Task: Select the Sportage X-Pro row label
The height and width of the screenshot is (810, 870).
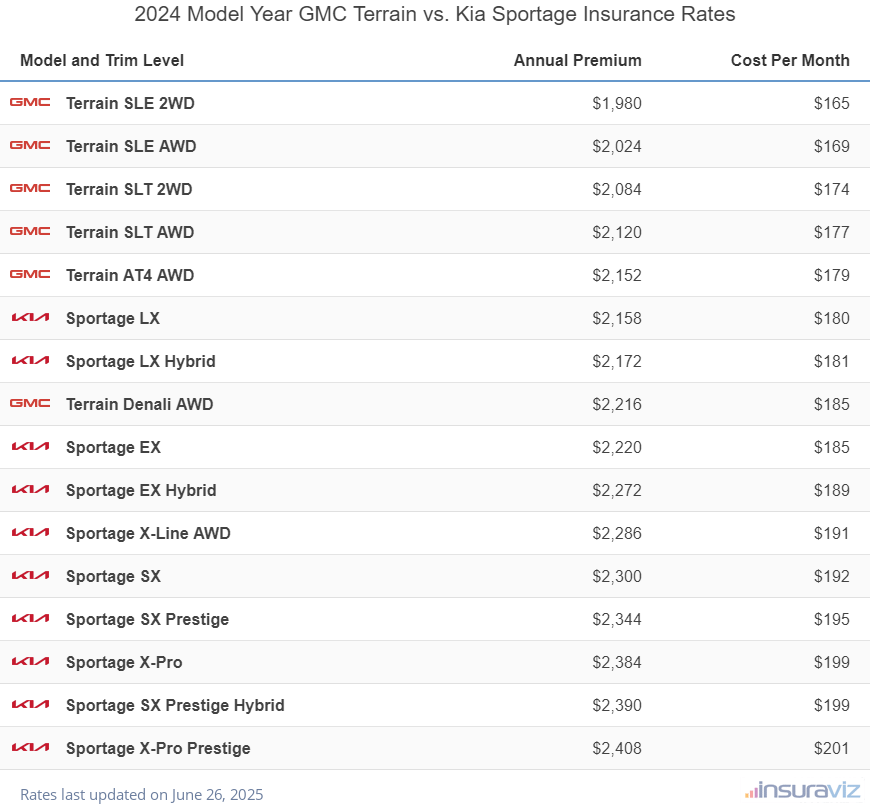Action: click(124, 662)
